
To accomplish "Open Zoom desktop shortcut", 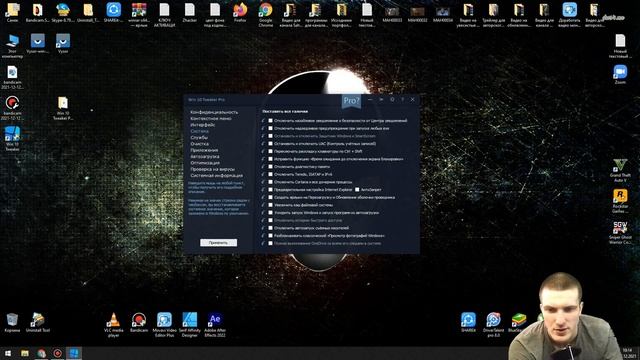I will pos(620,74).
